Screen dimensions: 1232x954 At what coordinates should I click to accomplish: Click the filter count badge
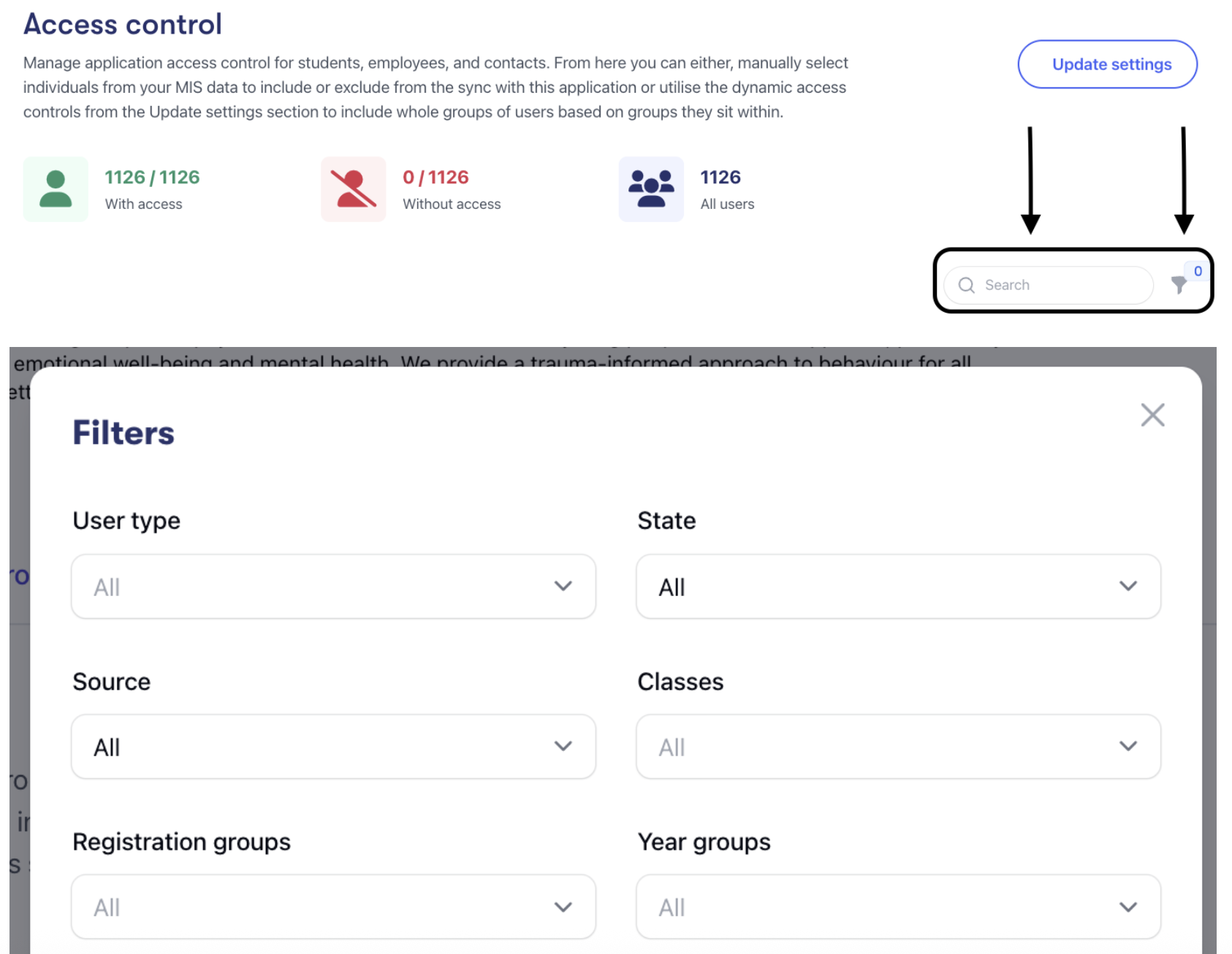(x=1198, y=271)
